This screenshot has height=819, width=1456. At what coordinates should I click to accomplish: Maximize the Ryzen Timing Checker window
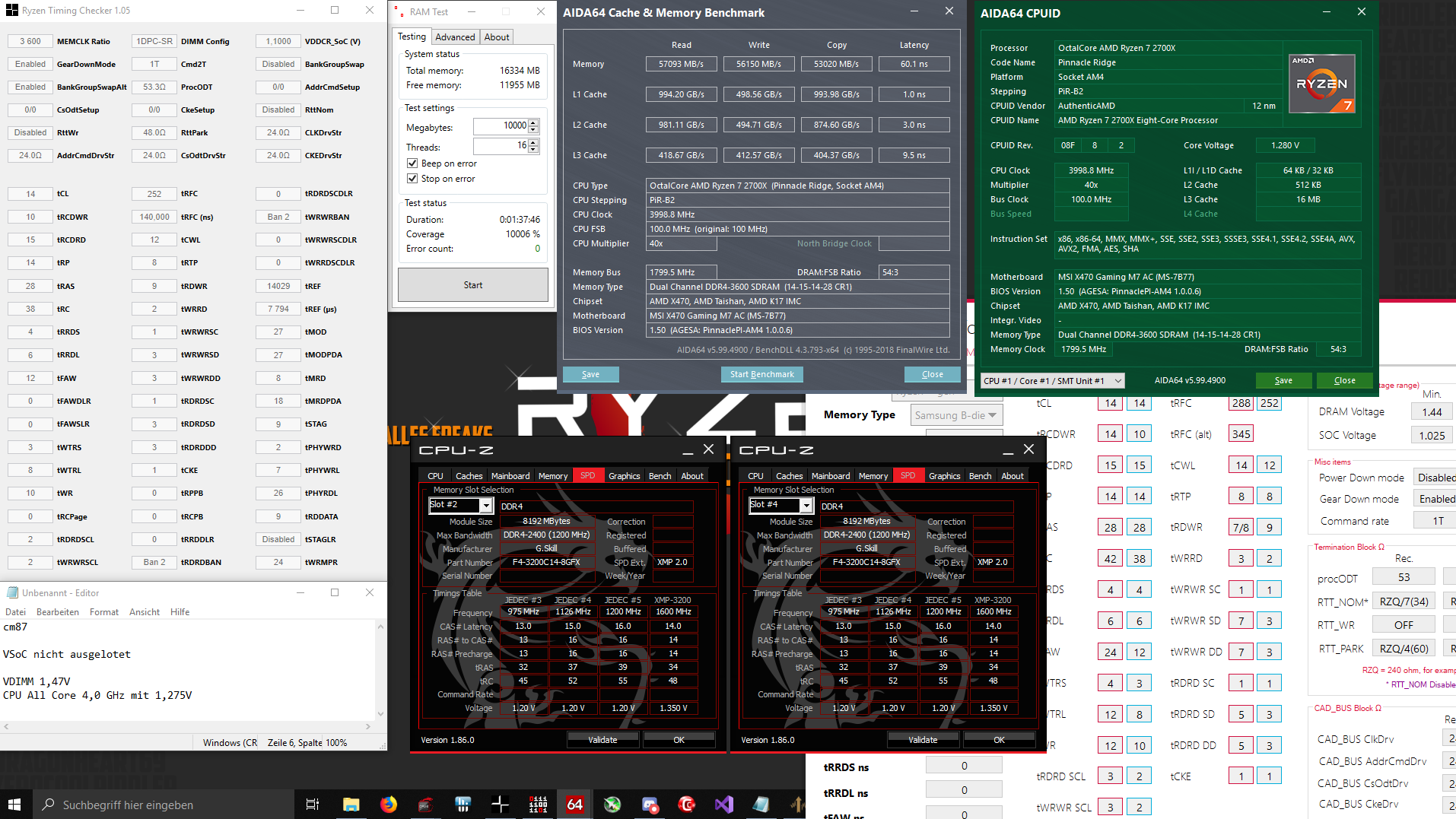click(335, 11)
